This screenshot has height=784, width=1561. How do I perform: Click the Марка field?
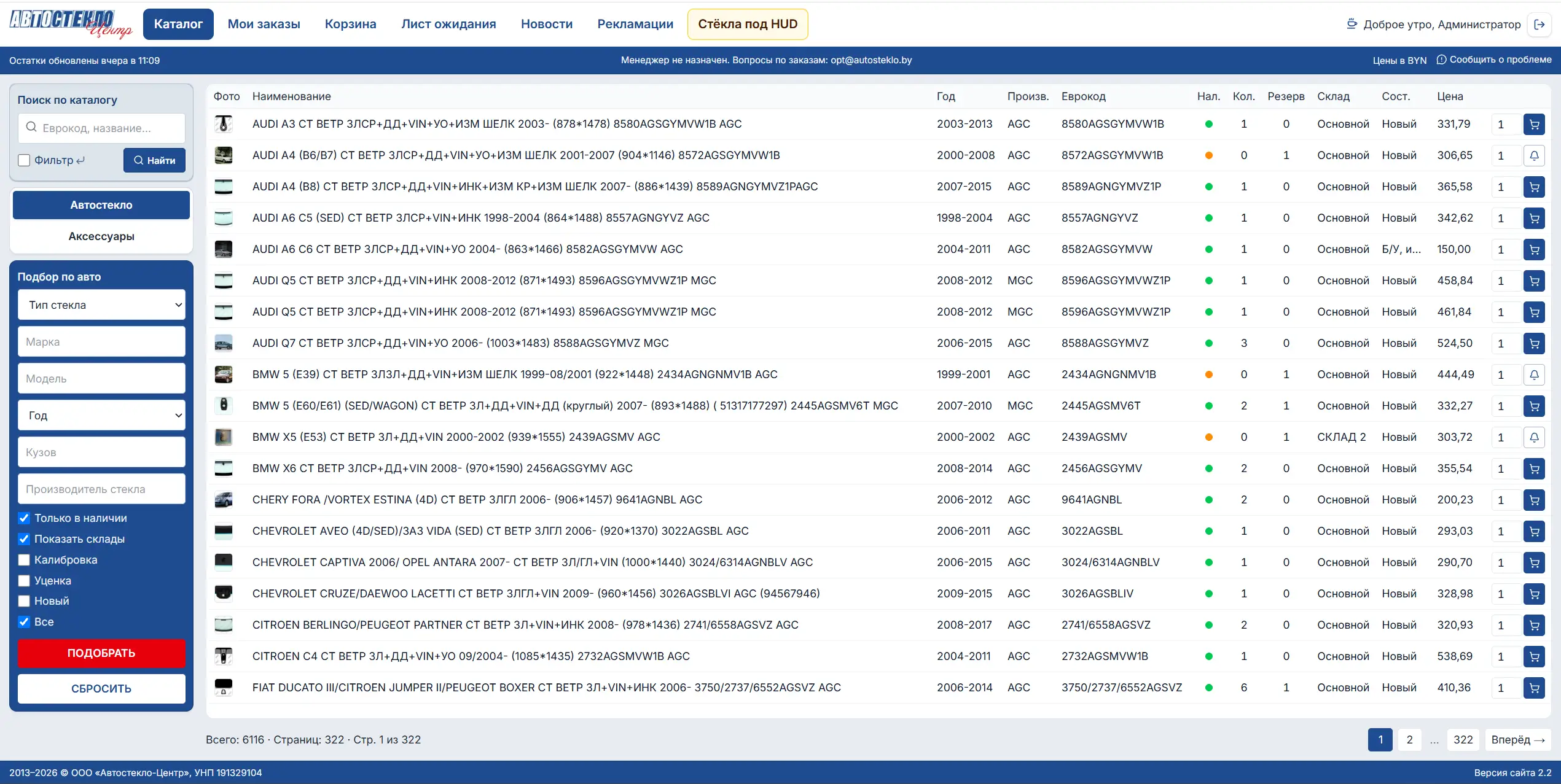point(101,342)
